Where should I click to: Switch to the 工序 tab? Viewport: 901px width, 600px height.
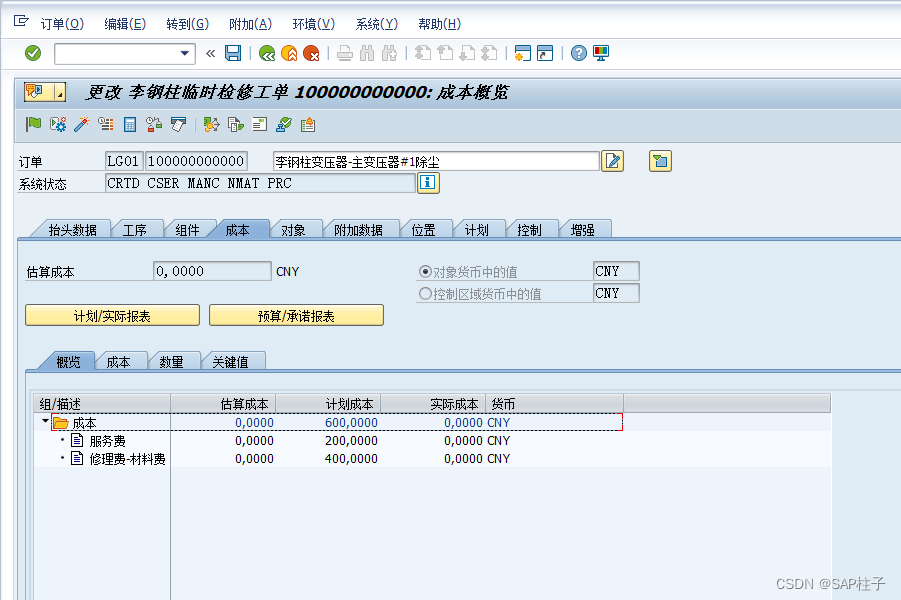[135, 230]
